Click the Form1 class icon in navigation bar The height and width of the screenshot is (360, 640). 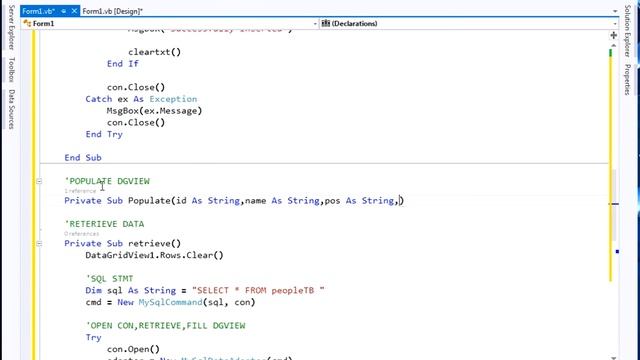27,24
